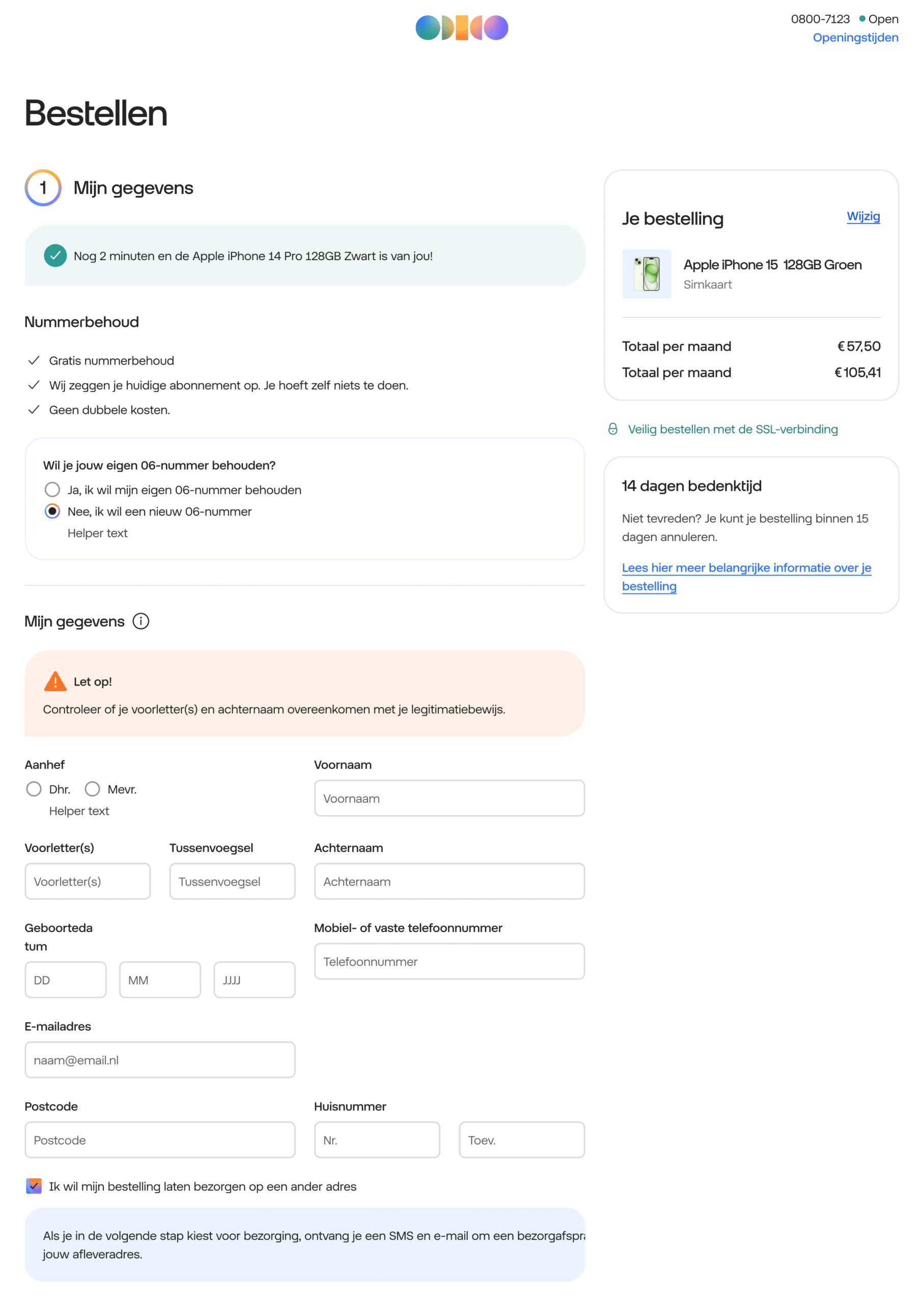Focus the Telefoonnummer input field
The height and width of the screenshot is (1303, 924).
(450, 961)
